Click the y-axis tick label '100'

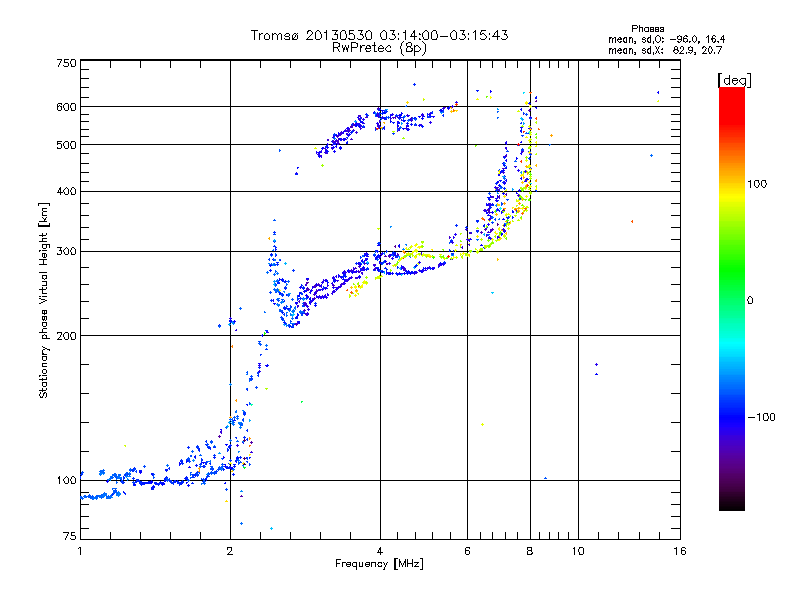coord(66,480)
